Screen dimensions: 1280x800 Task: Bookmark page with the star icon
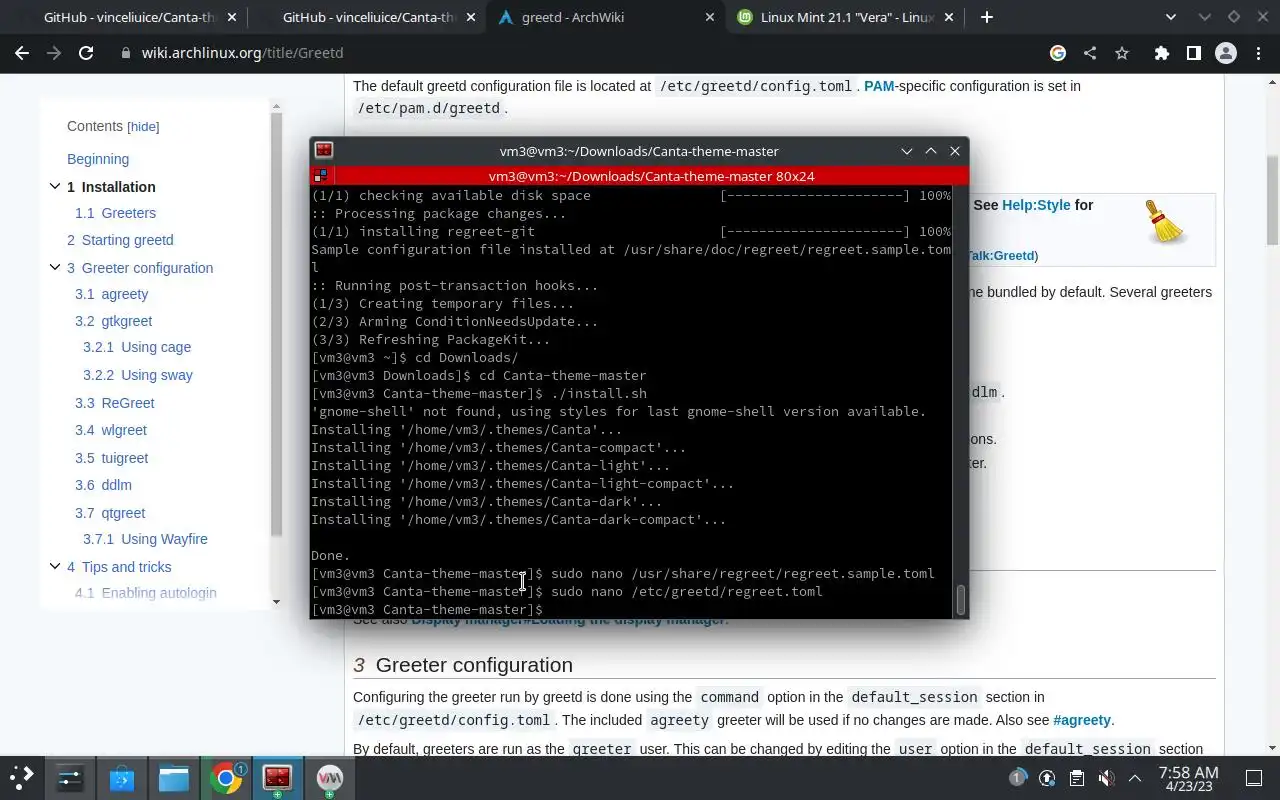click(x=1122, y=53)
